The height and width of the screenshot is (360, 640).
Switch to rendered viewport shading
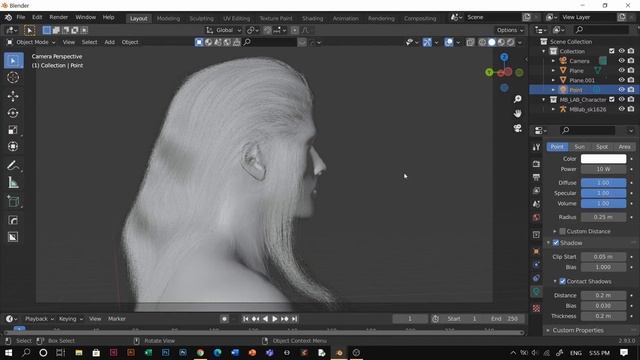click(511, 42)
